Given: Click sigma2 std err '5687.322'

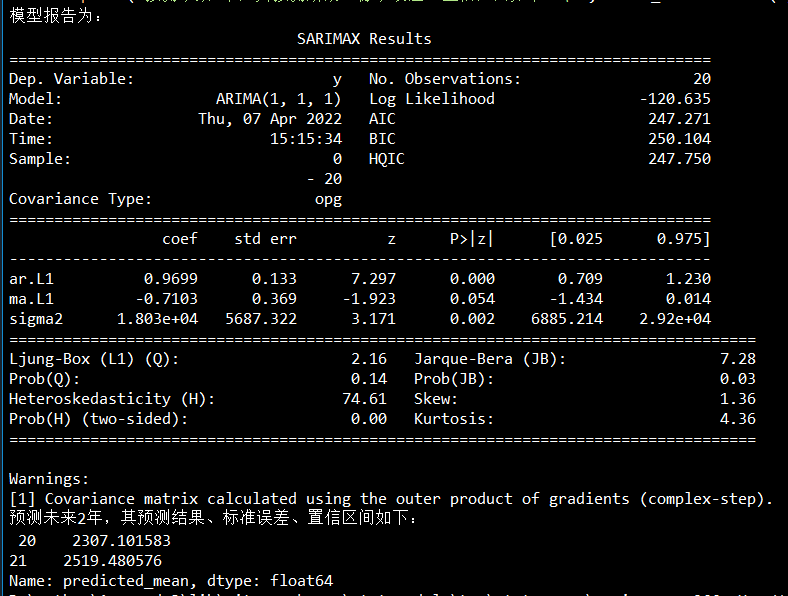Looking at the screenshot, I should [261, 319].
